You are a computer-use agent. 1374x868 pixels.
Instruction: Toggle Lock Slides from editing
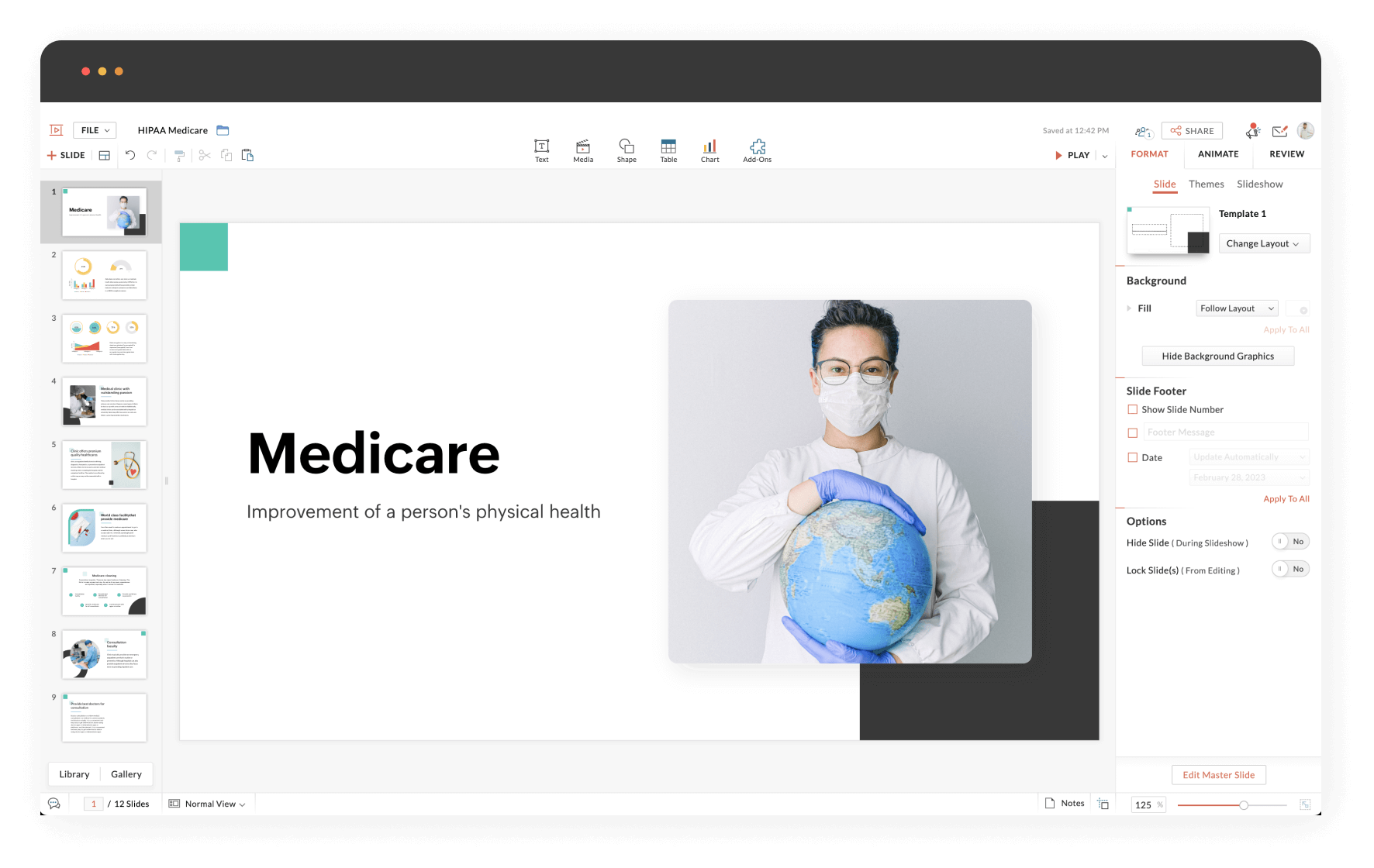click(x=1289, y=568)
